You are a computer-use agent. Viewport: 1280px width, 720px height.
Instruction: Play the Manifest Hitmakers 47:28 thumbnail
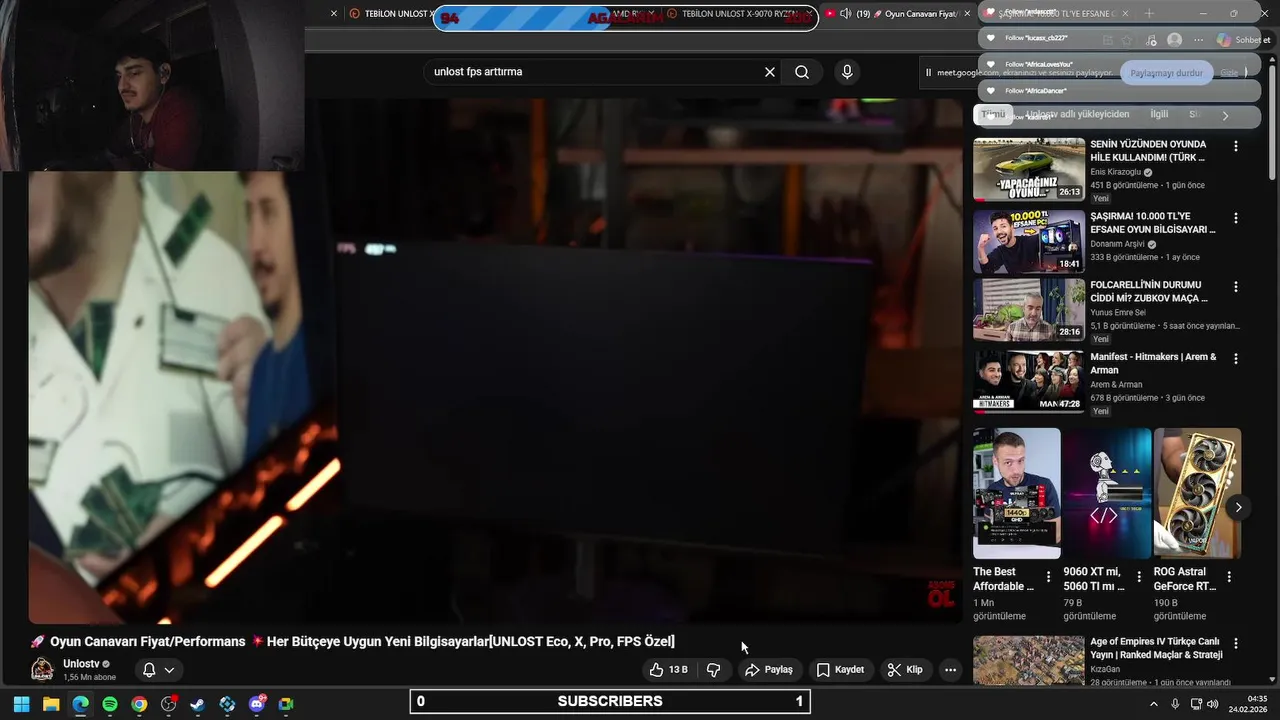pos(1029,381)
